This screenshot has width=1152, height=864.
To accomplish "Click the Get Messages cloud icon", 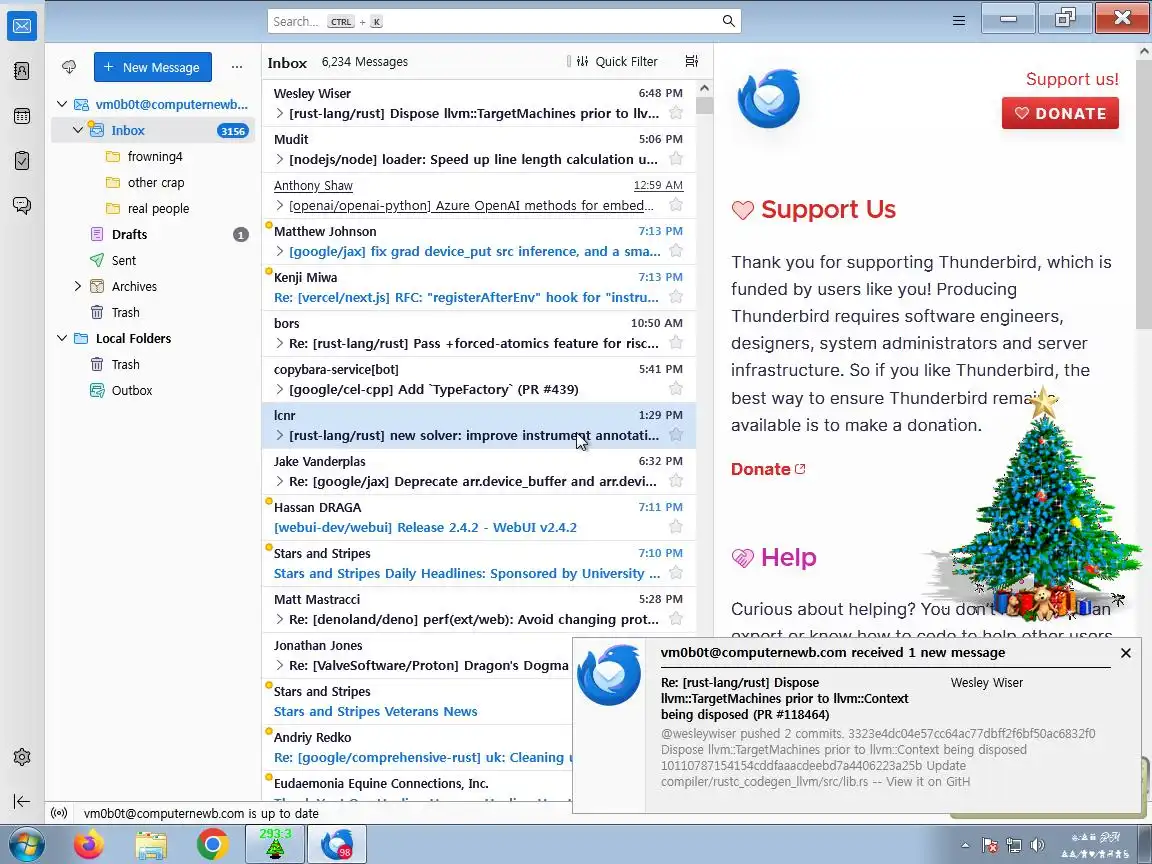I will pyautogui.click(x=69, y=67).
